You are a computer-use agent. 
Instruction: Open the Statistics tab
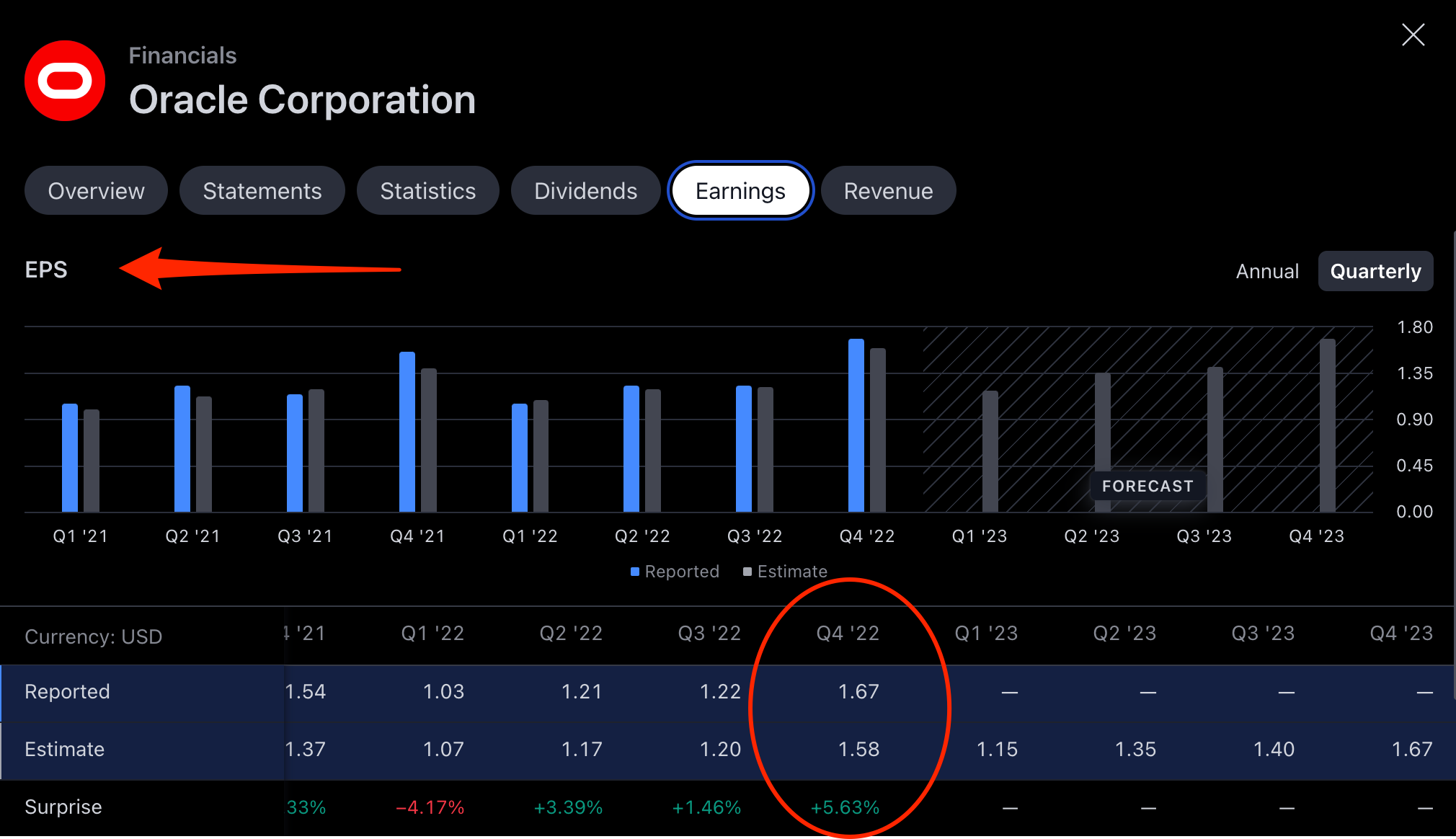tap(427, 191)
